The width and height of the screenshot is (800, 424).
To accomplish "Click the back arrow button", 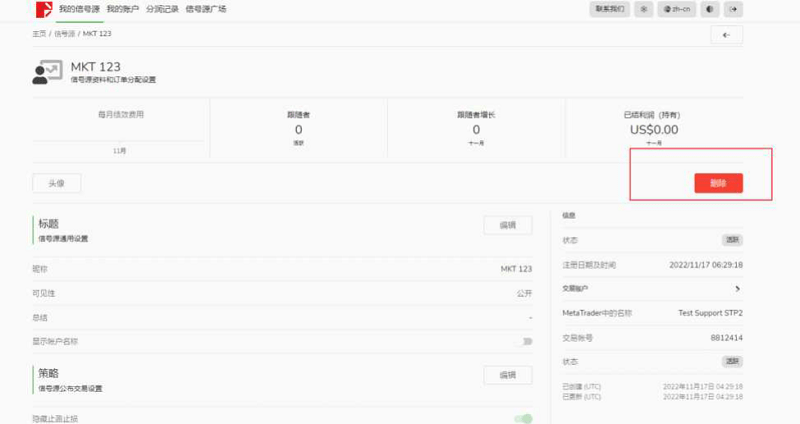I will (x=726, y=35).
